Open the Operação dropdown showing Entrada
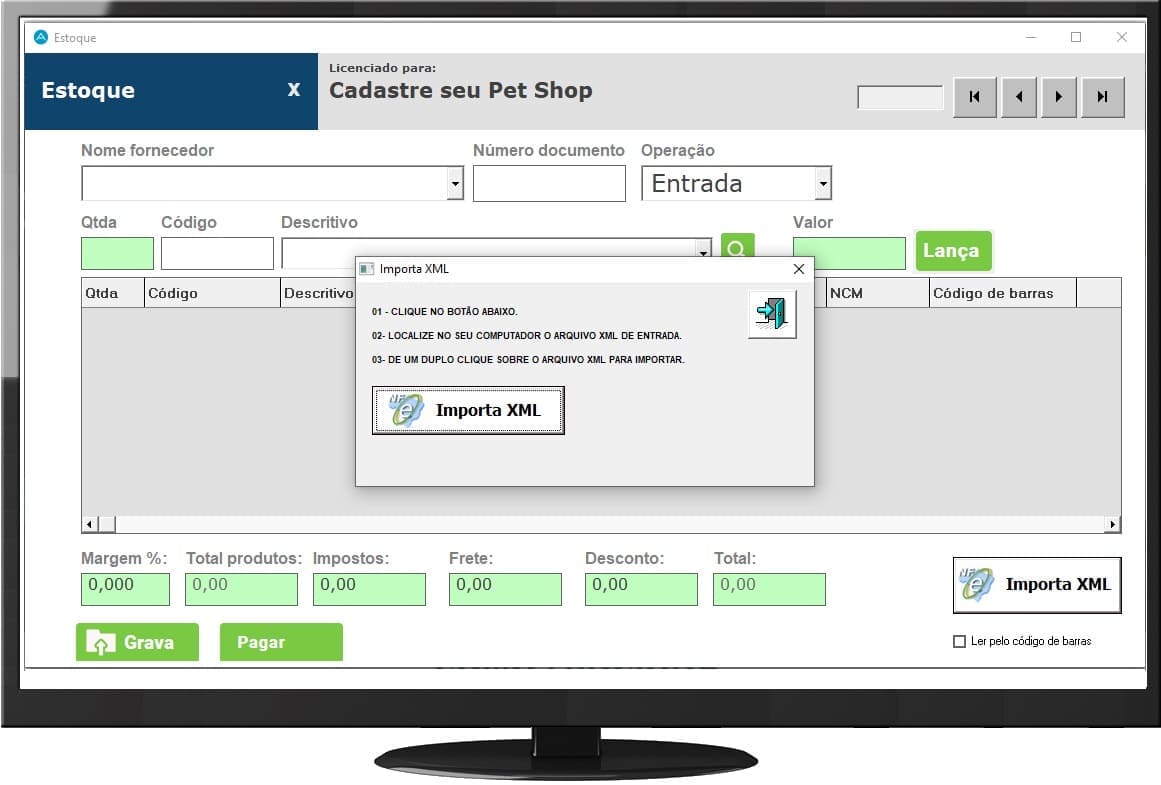Viewport: 1161px width, 785px height. point(823,184)
